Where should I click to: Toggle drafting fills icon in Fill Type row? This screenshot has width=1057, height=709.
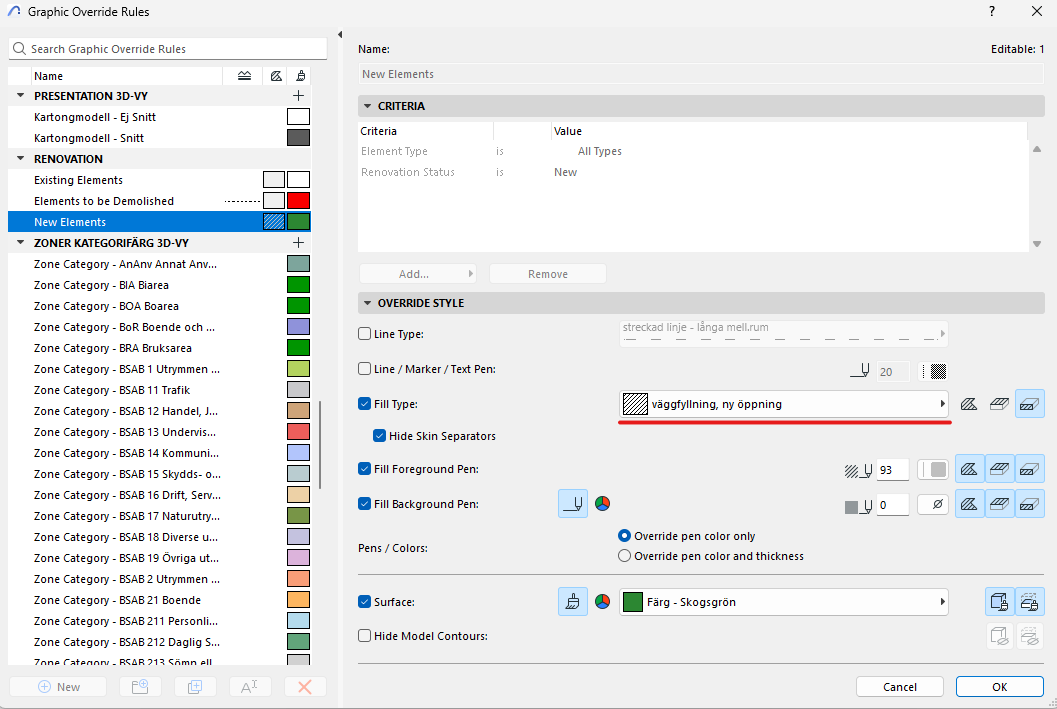point(969,404)
